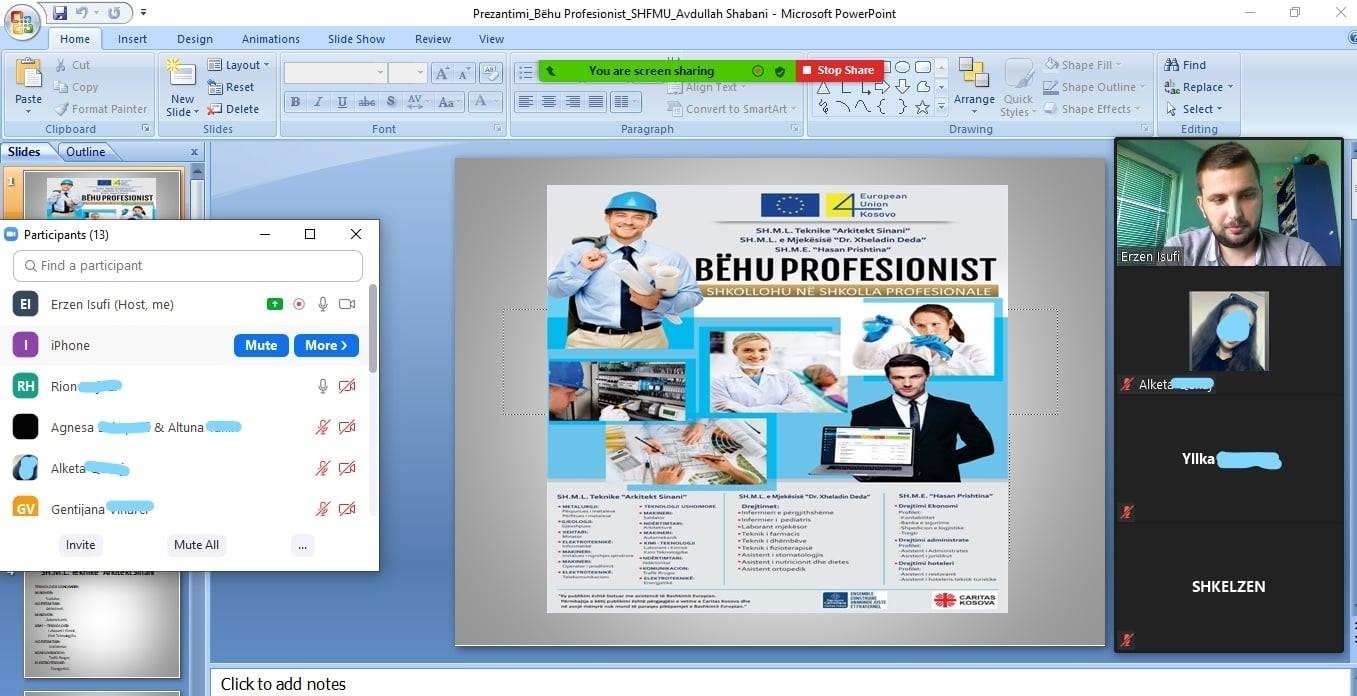Toggle Erzen Isufi's microphone in participants list
The height and width of the screenshot is (696, 1357).
(323, 304)
